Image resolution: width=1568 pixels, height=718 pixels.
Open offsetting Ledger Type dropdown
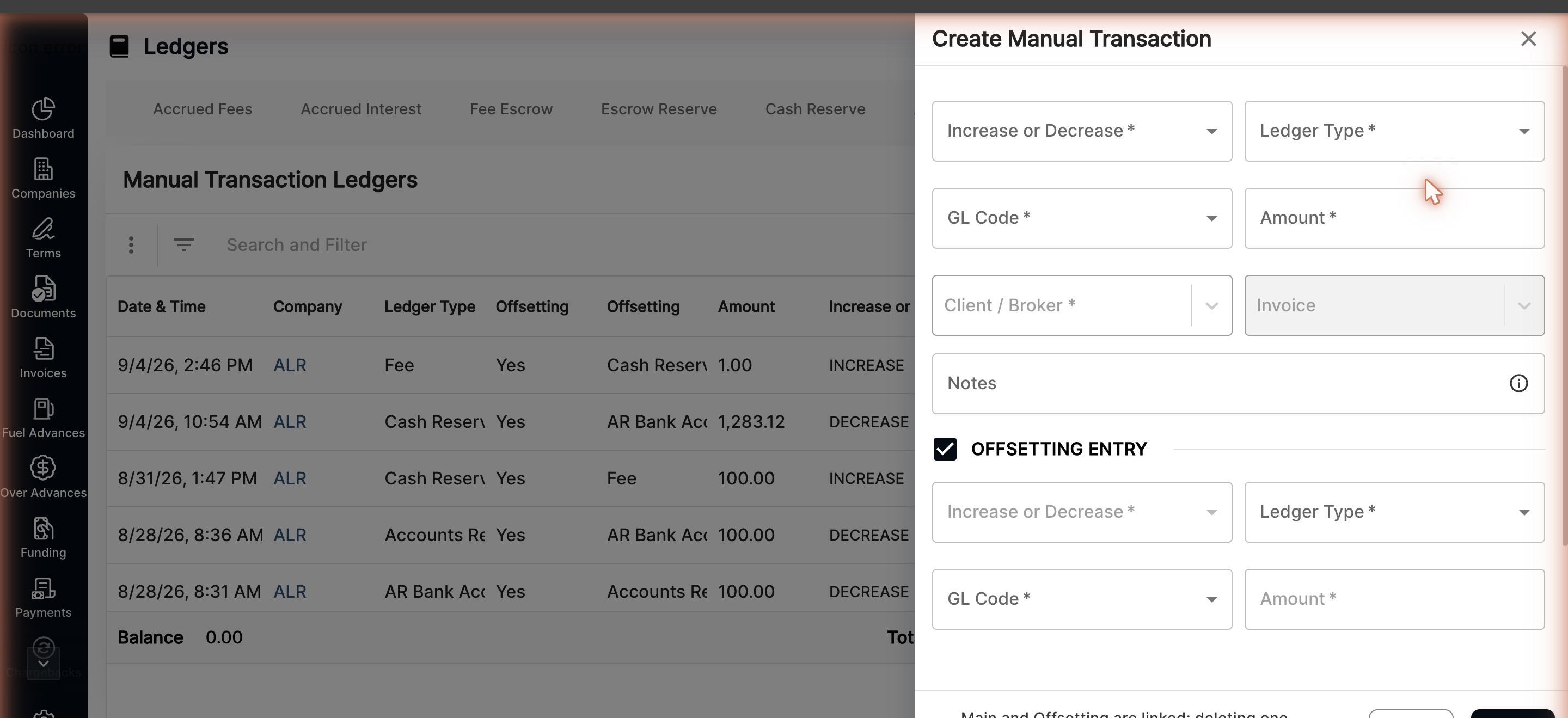click(1394, 512)
